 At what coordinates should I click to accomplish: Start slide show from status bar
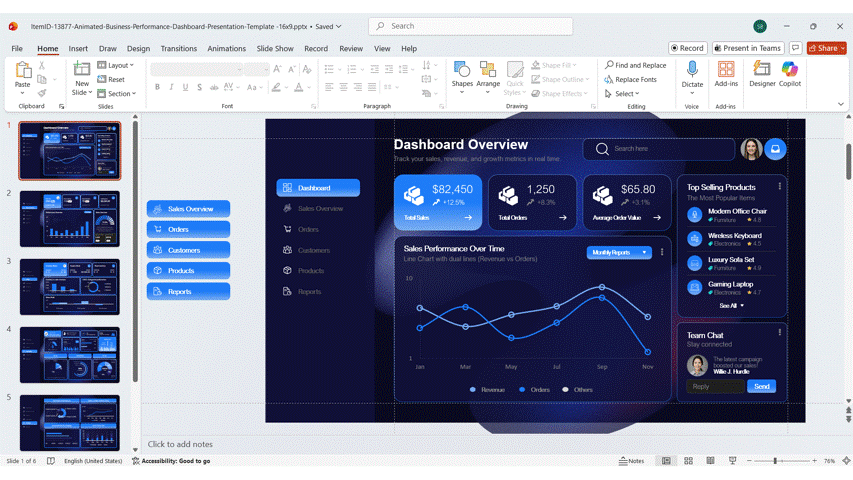click(x=732, y=461)
